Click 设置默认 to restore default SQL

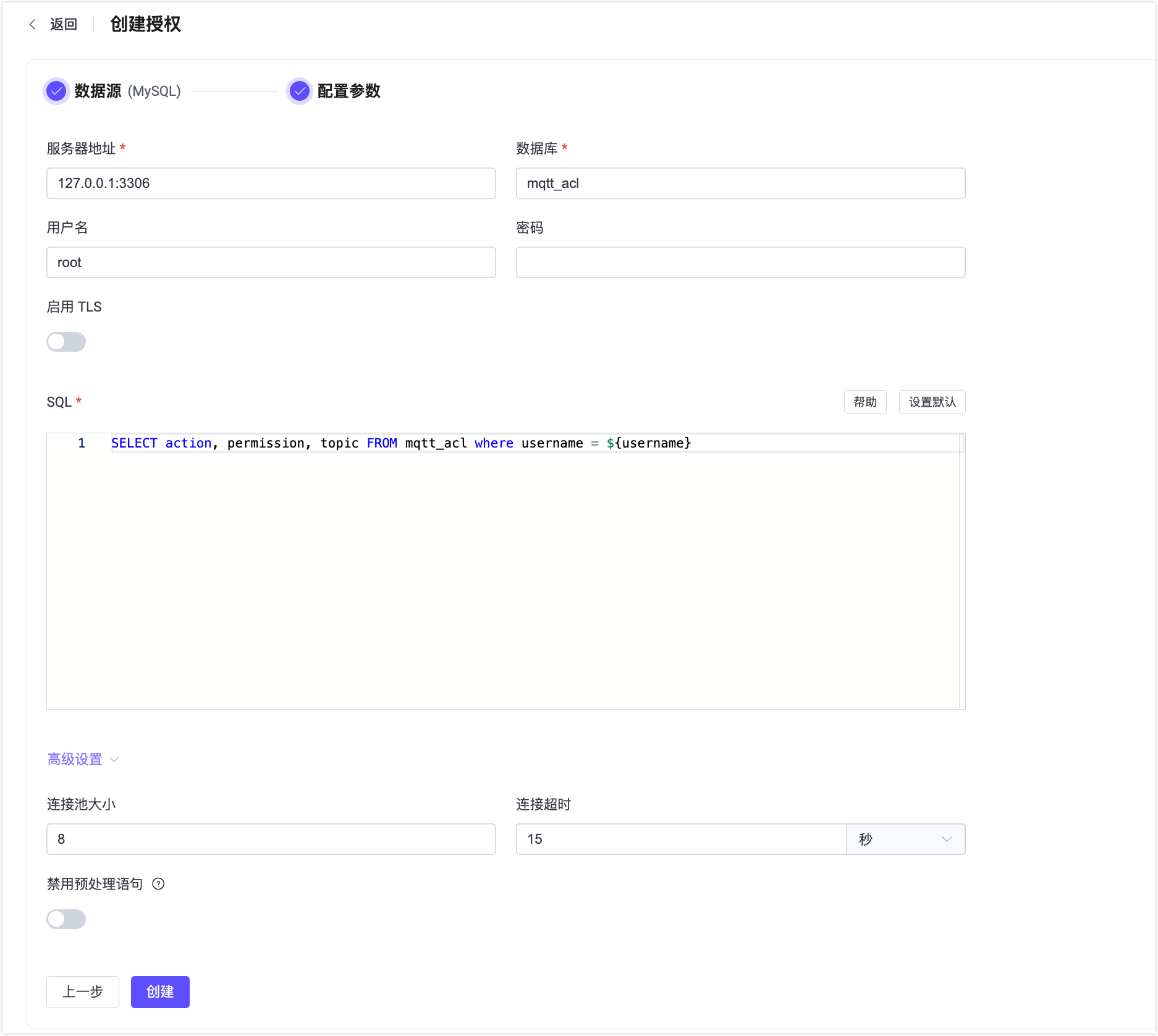point(932,402)
